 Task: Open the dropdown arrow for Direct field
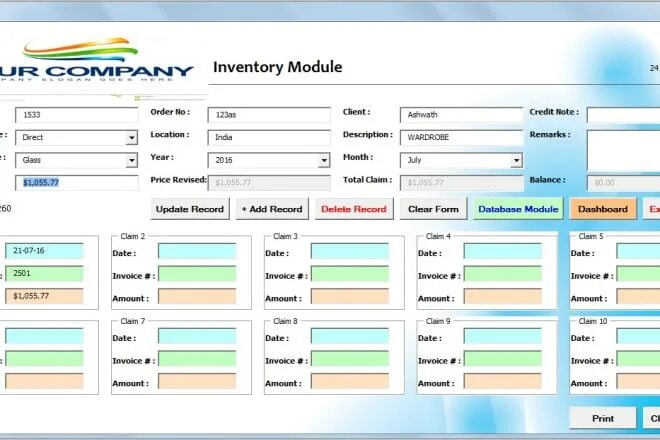132,138
